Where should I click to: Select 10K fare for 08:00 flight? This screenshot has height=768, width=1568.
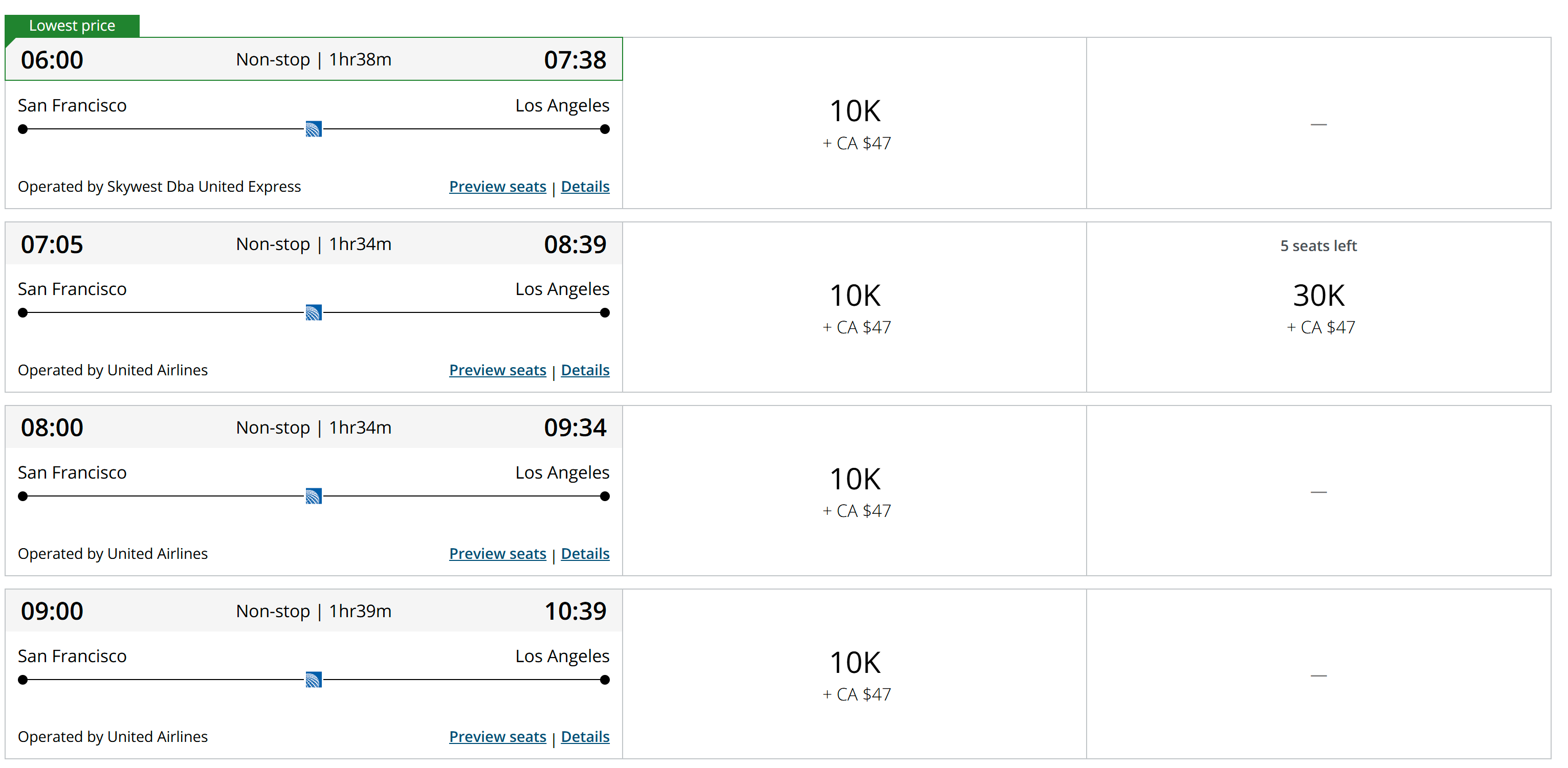pos(855,491)
